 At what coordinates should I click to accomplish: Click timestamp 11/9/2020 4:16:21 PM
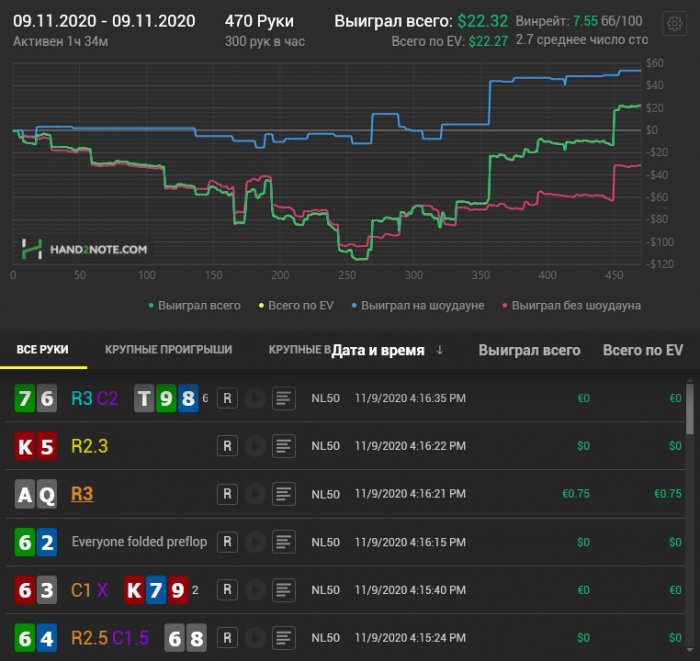tap(410, 494)
